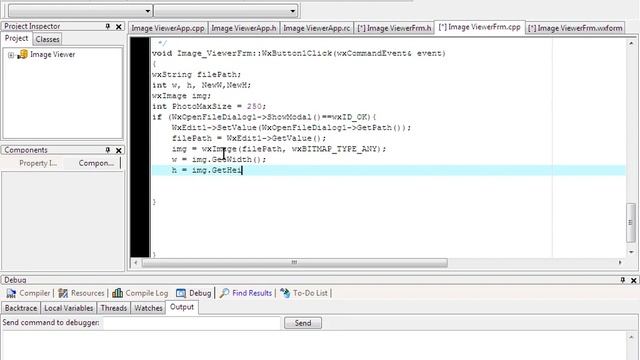Expand the Image Viewer project node
This screenshot has height=360, width=640.
[11, 55]
